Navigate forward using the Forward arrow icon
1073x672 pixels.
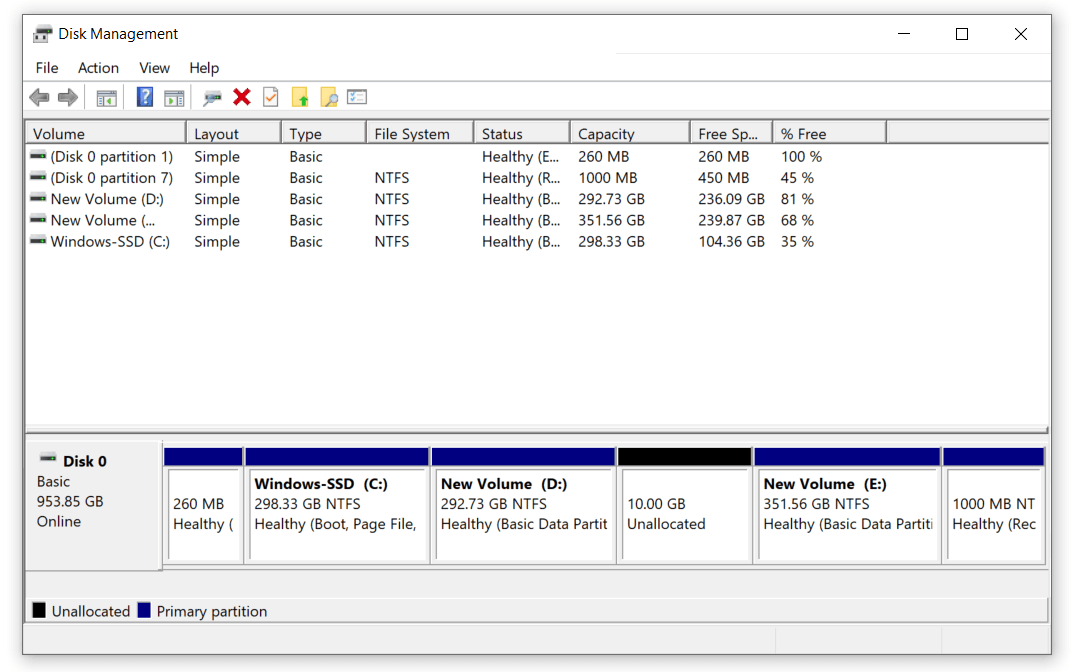(66, 97)
